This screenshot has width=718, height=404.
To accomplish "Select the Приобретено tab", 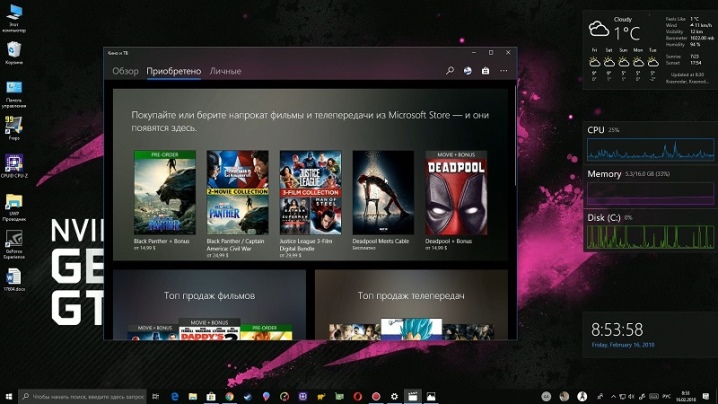I will (x=174, y=71).
